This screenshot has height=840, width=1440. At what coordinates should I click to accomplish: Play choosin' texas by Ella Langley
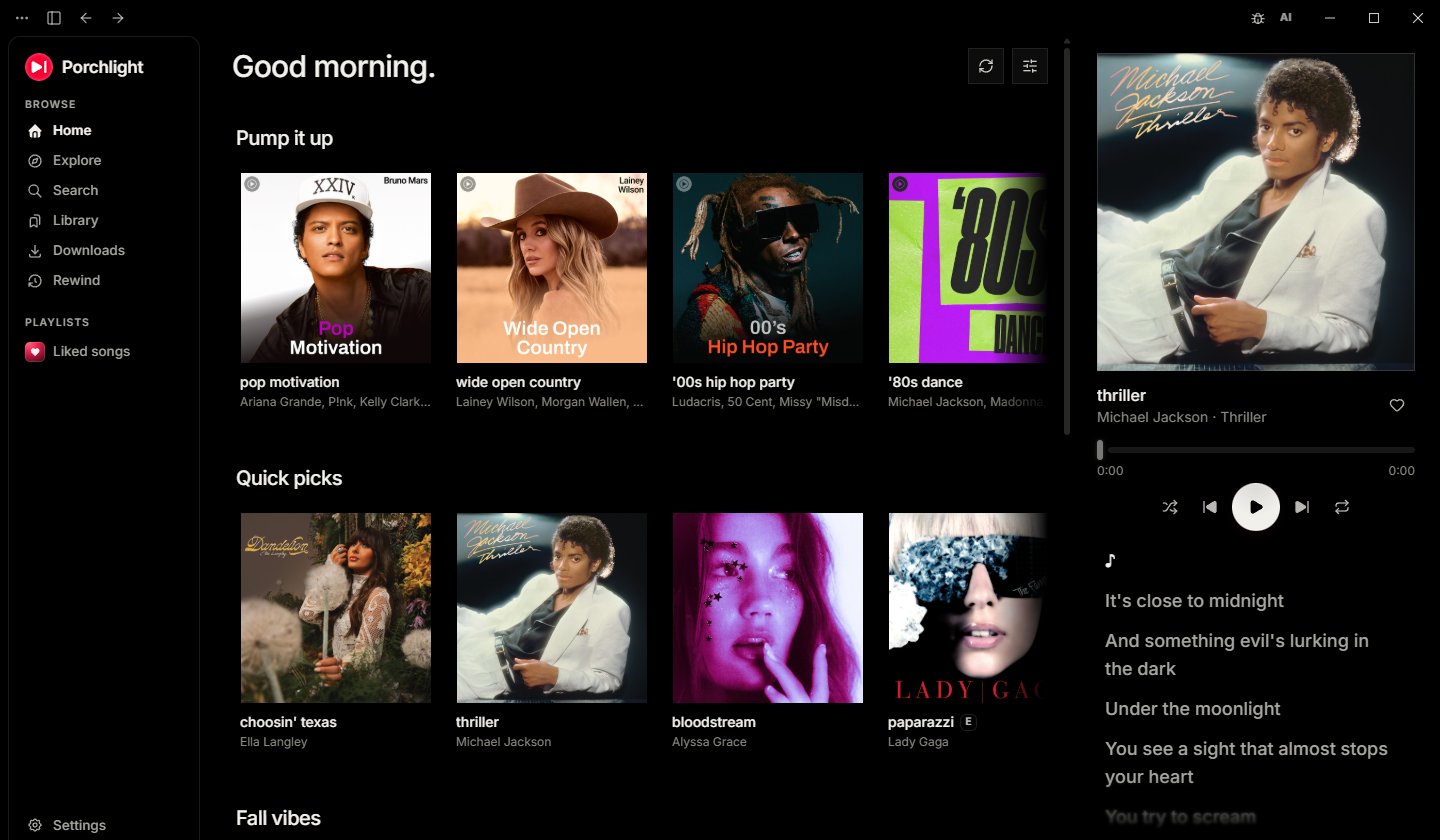(336, 608)
